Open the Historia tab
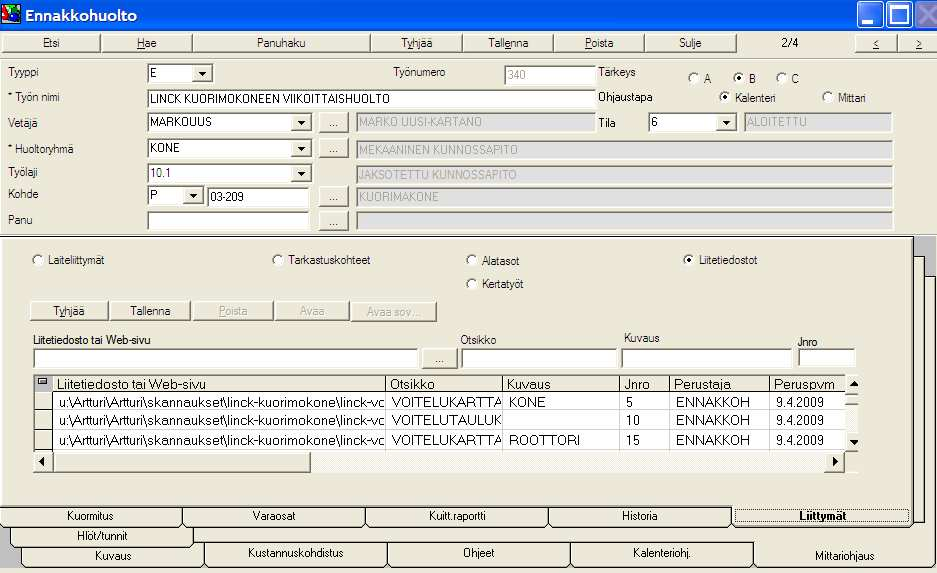The image size is (937, 573). [639, 516]
